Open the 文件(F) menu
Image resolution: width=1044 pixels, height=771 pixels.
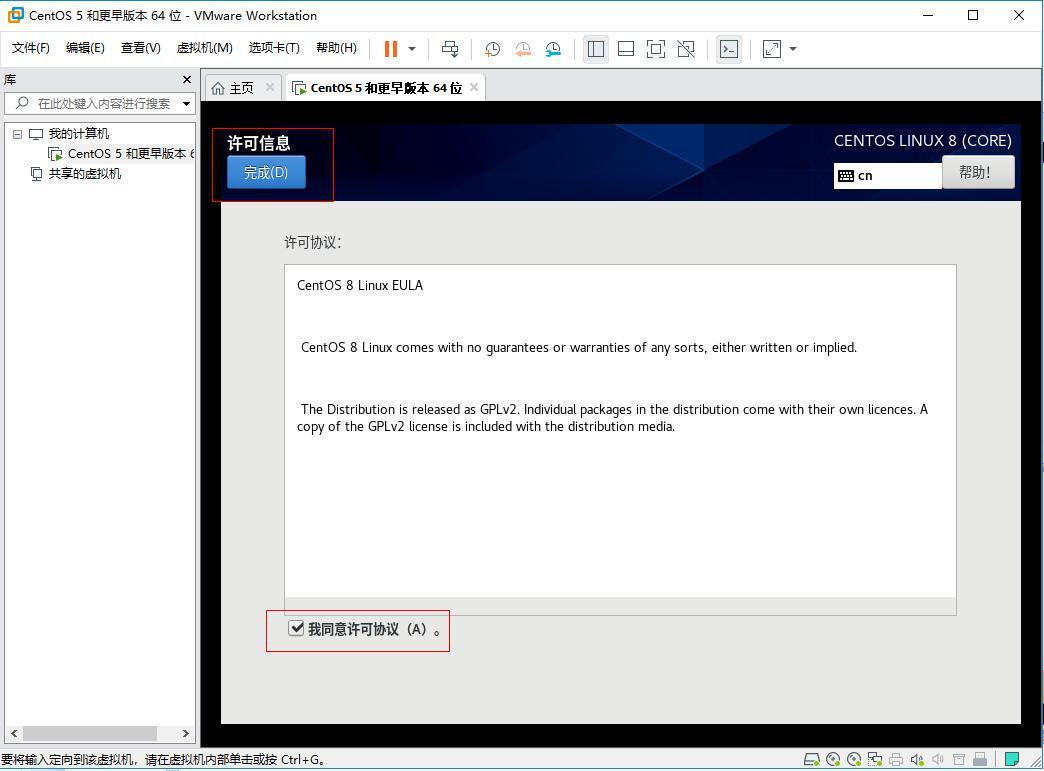(31, 48)
